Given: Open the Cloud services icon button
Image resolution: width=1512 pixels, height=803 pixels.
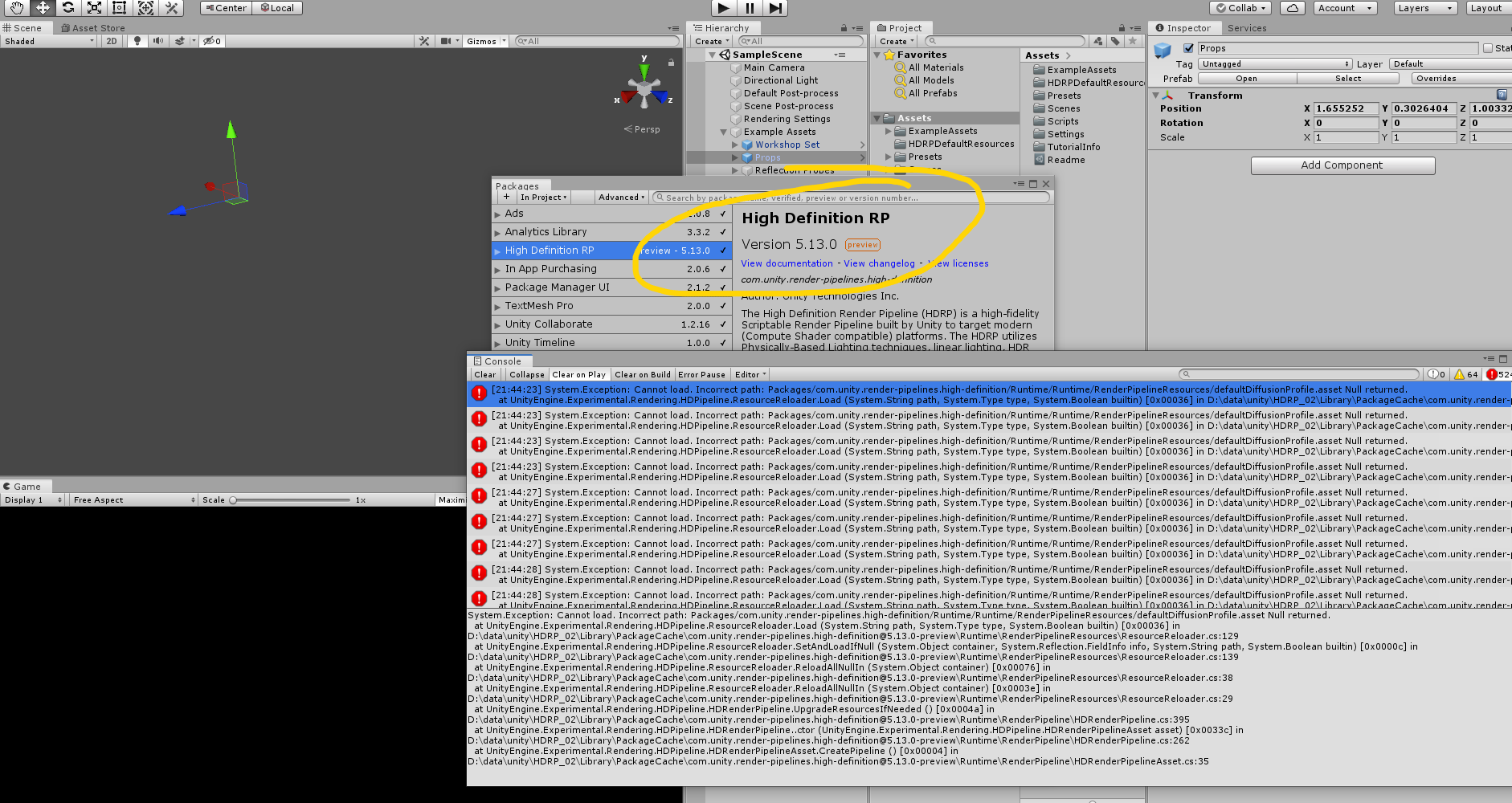Looking at the screenshot, I should pyautogui.click(x=1293, y=8).
